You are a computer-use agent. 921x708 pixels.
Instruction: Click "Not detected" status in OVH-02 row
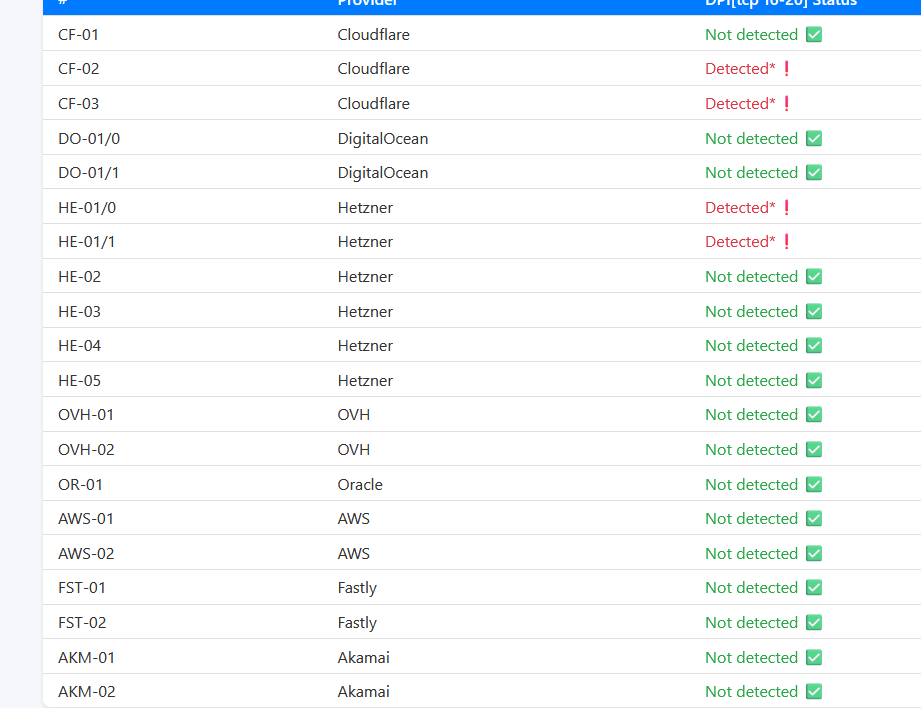[751, 449]
